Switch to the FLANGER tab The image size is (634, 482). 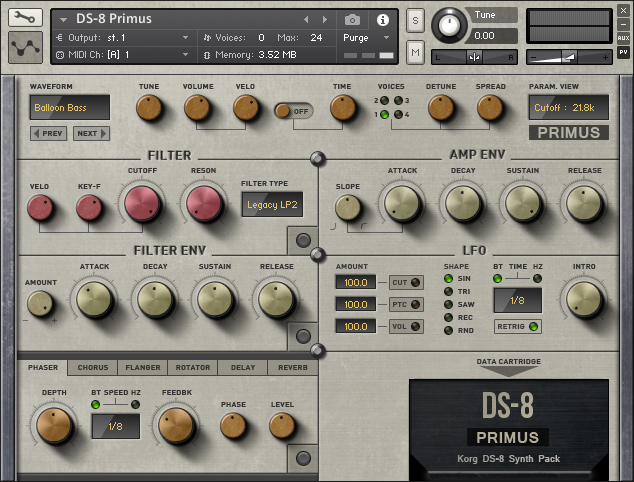point(143,368)
